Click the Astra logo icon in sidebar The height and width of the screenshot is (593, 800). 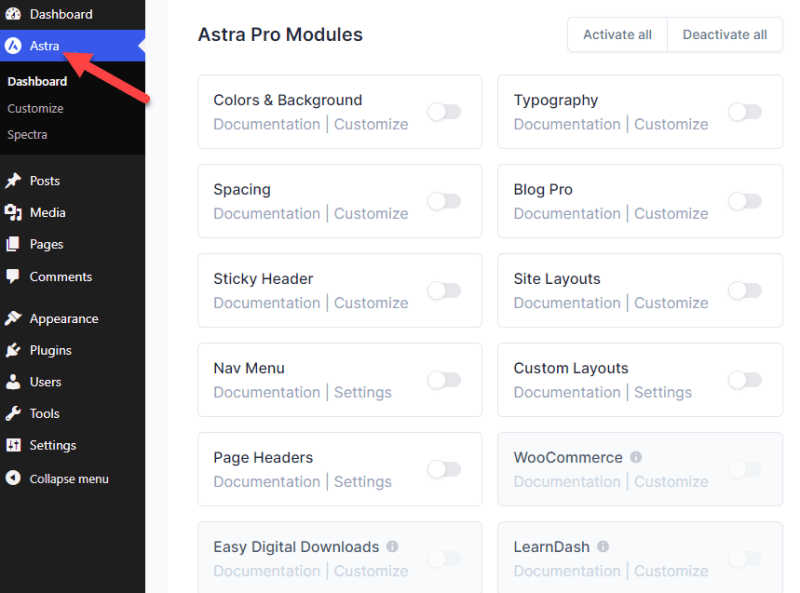click(x=13, y=46)
